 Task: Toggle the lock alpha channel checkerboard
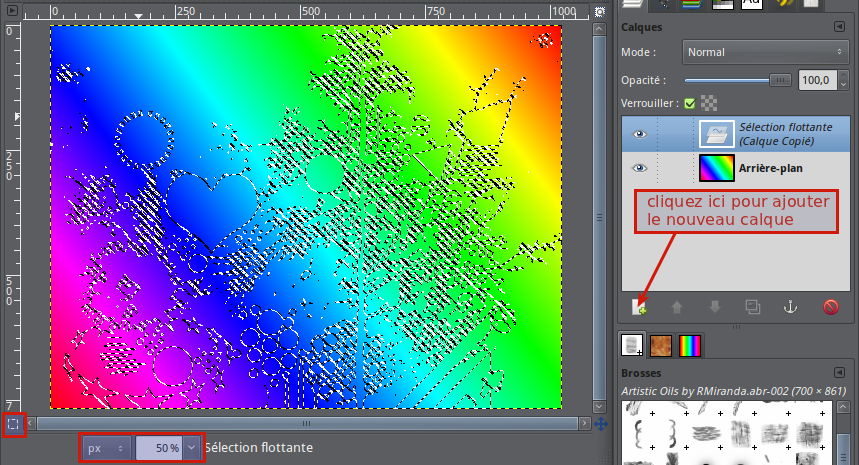[708, 102]
